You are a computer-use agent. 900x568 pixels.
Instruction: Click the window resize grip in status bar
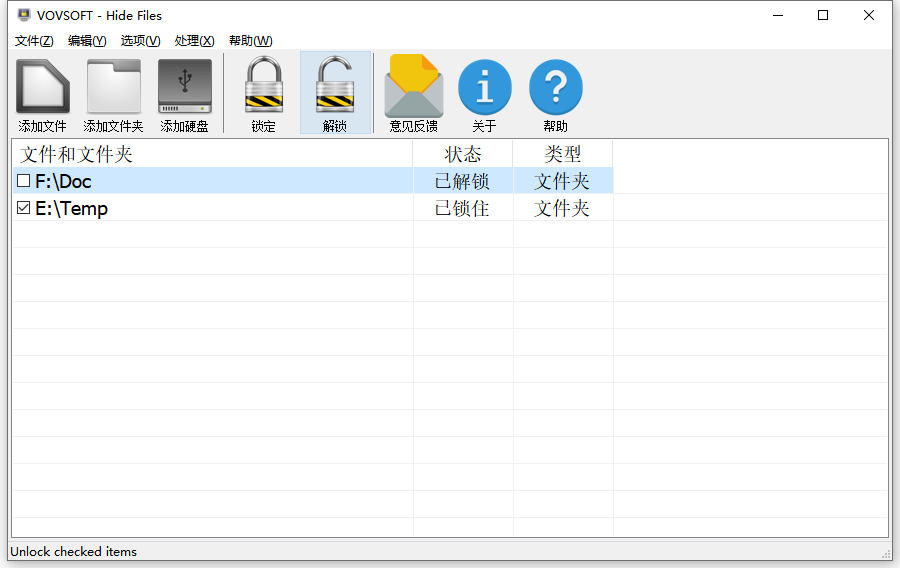[x=886, y=553]
